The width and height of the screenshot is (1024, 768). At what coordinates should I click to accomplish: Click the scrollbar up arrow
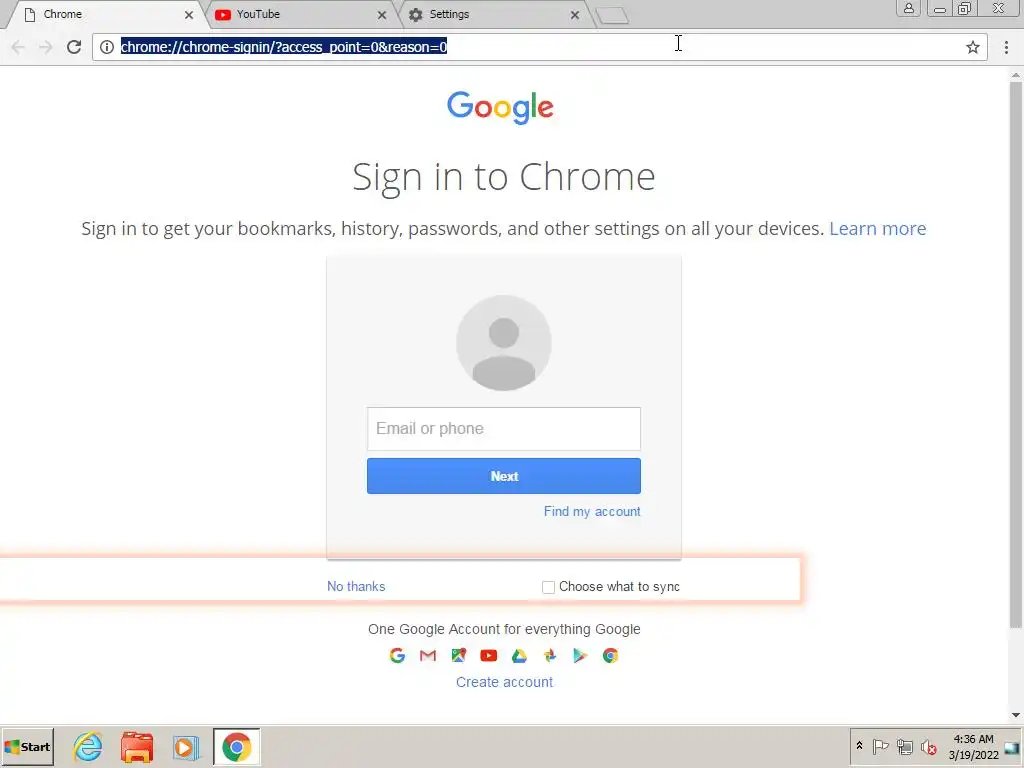coord(1016,75)
